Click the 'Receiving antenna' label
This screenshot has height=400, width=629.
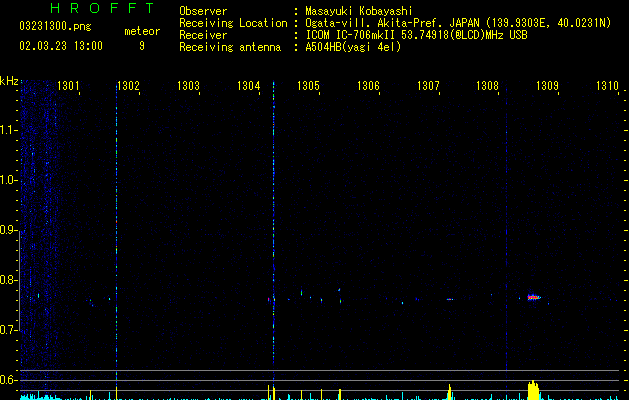click(230, 47)
